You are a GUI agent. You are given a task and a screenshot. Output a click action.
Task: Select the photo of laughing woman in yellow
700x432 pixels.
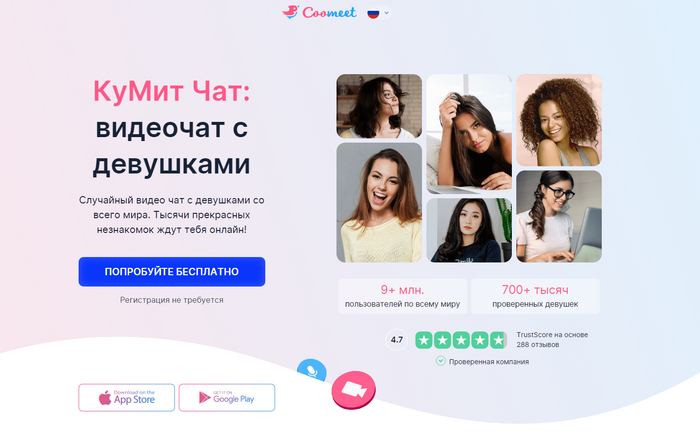click(x=379, y=203)
